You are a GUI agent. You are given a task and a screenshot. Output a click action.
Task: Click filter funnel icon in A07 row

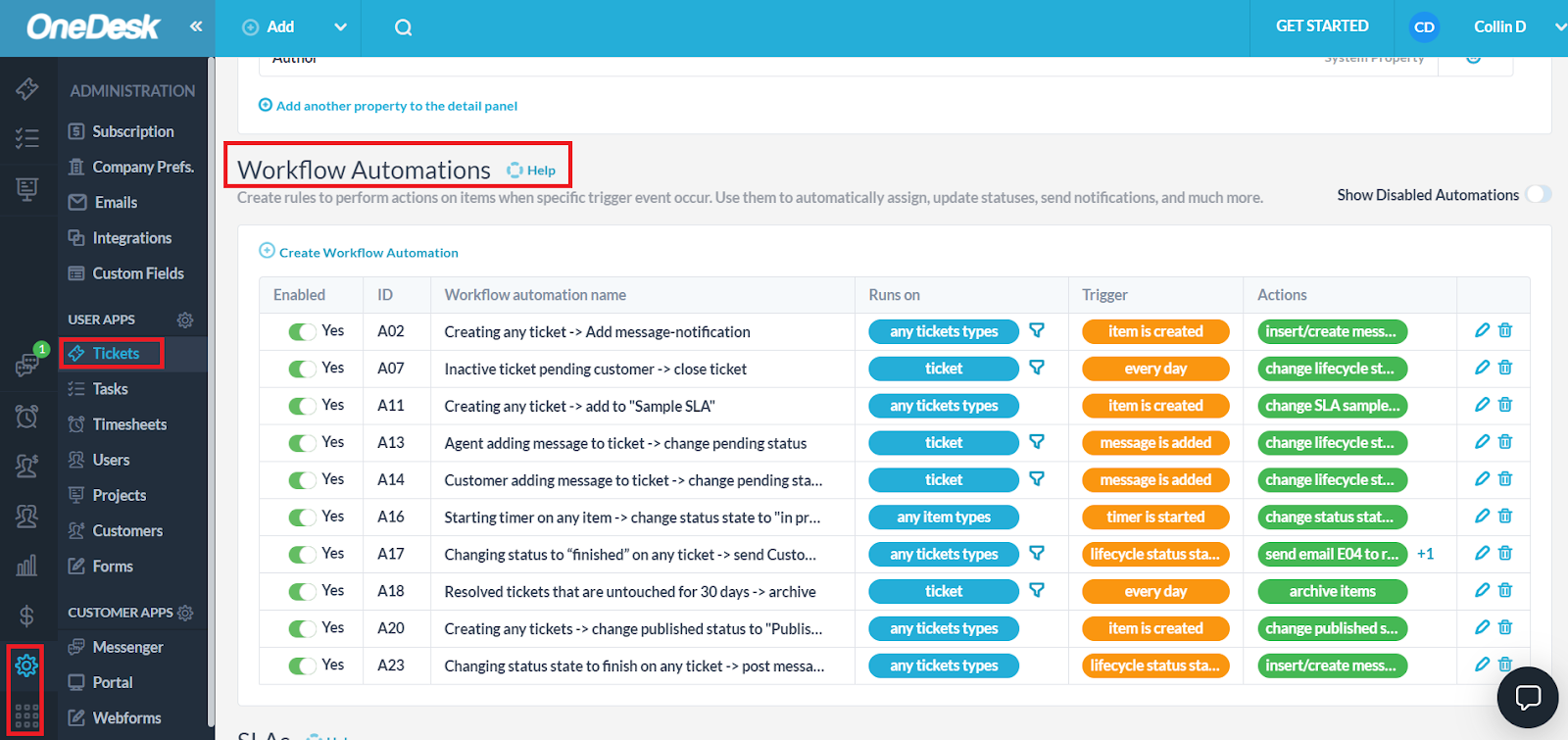[1037, 368]
